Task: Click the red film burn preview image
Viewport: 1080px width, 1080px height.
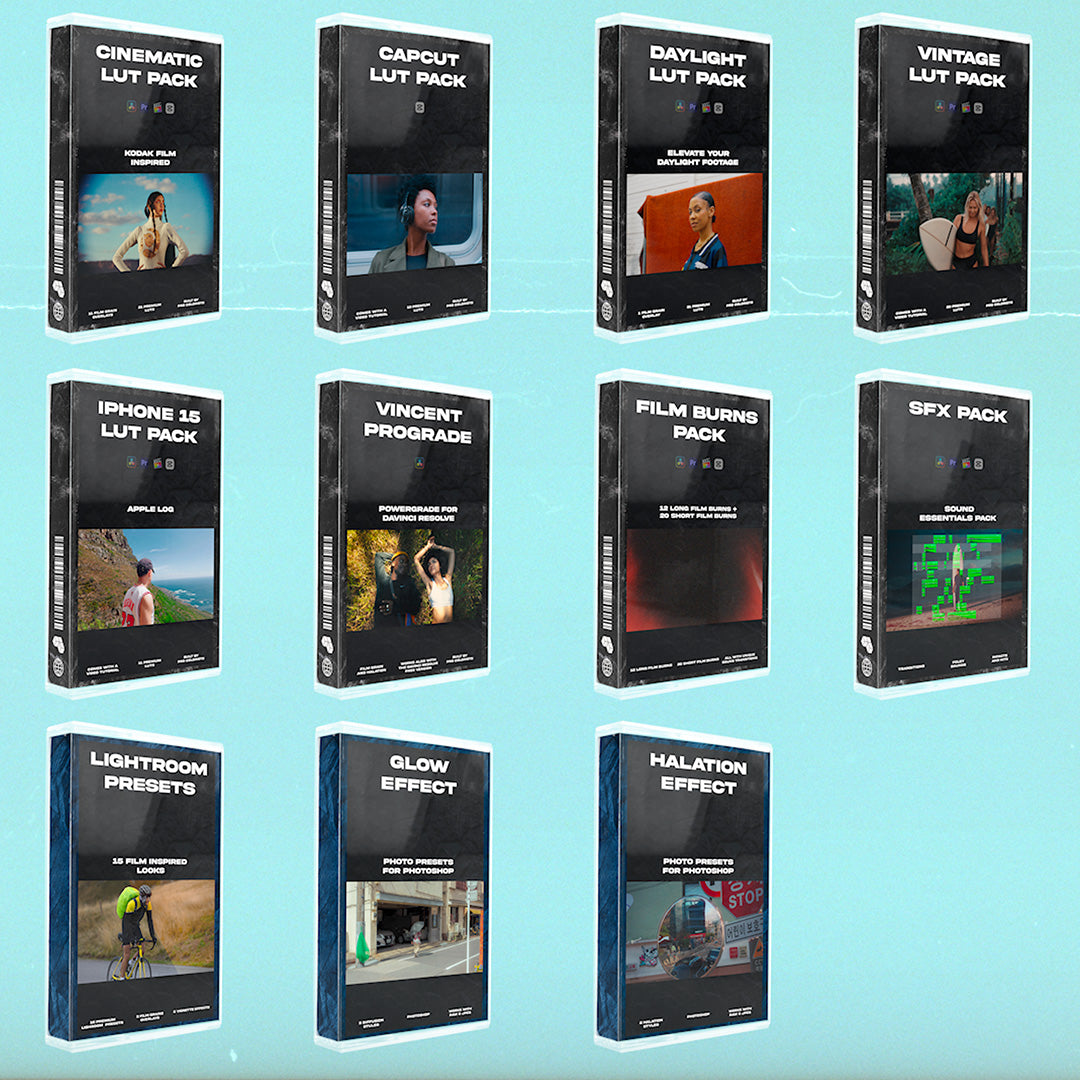Action: [x=694, y=580]
